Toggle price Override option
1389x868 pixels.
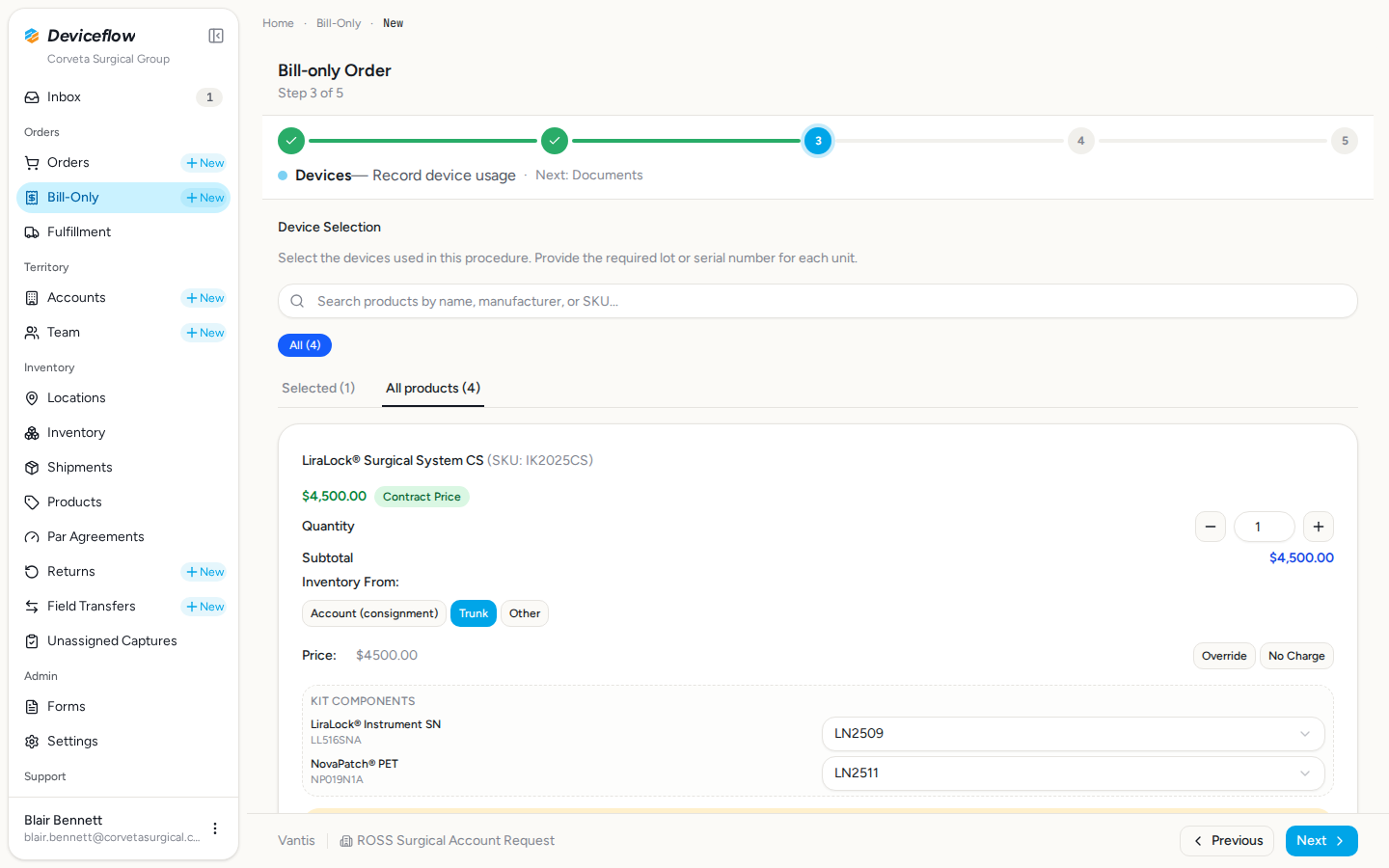point(1224,656)
